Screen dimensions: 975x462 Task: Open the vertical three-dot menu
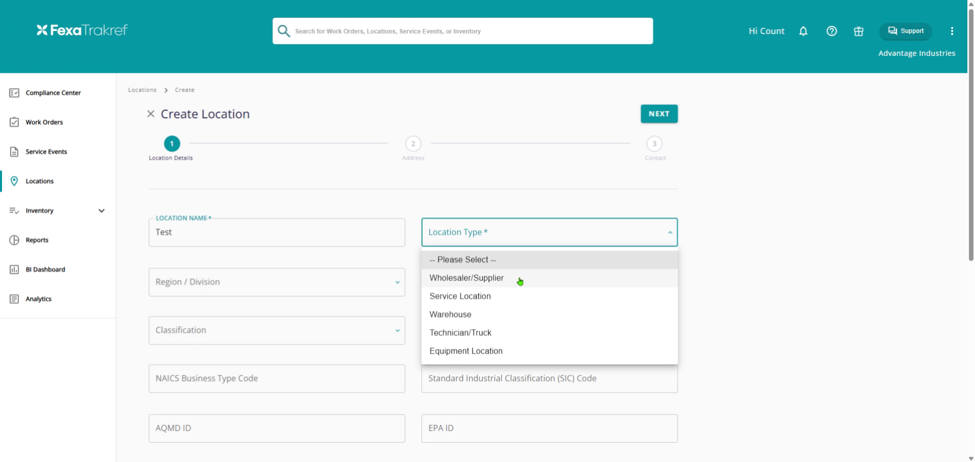click(952, 31)
